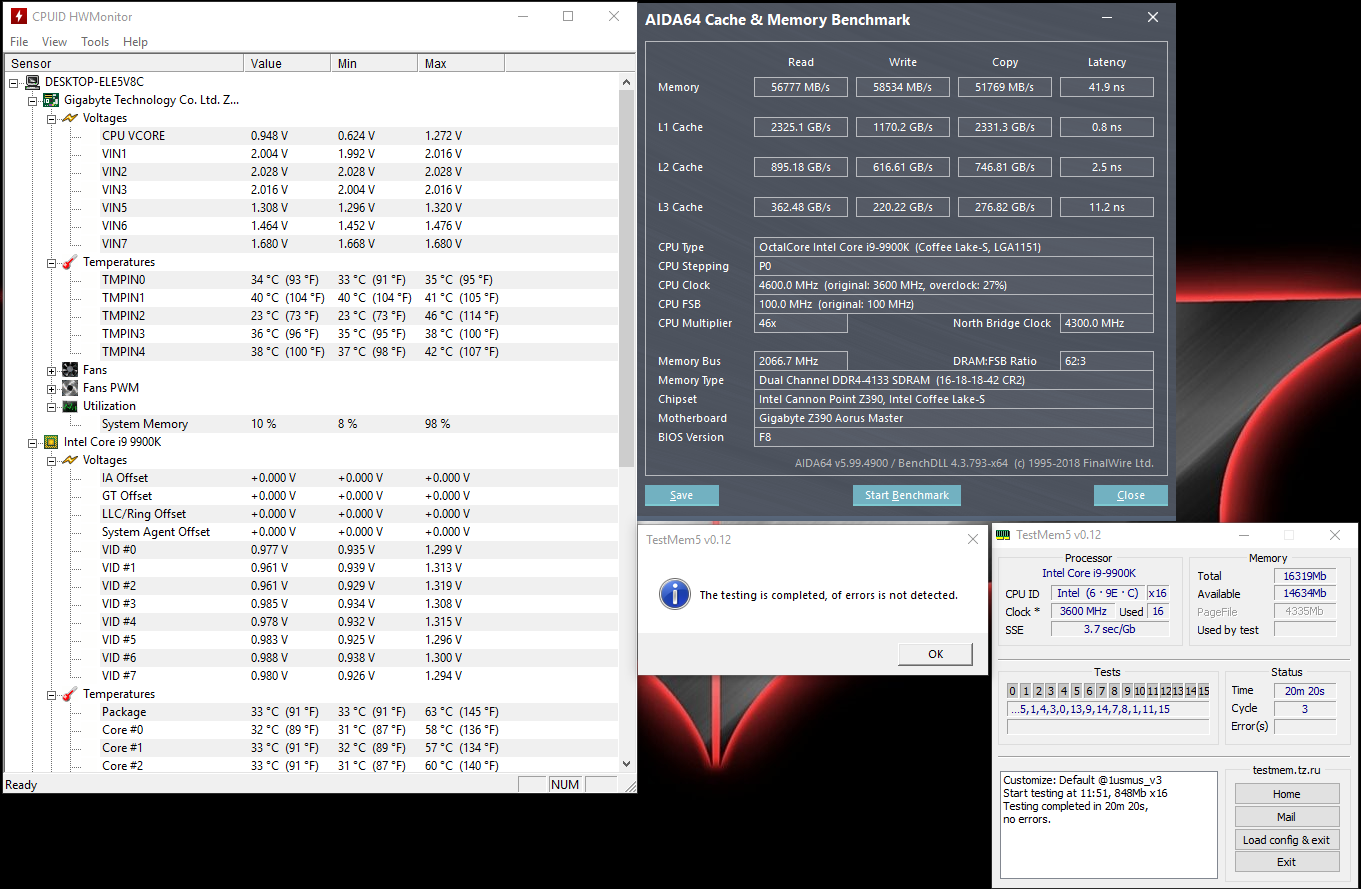This screenshot has height=889, width=1361.
Task: Collapse the DESKTOP-ELE5V8C tree root
Action: coord(14,82)
